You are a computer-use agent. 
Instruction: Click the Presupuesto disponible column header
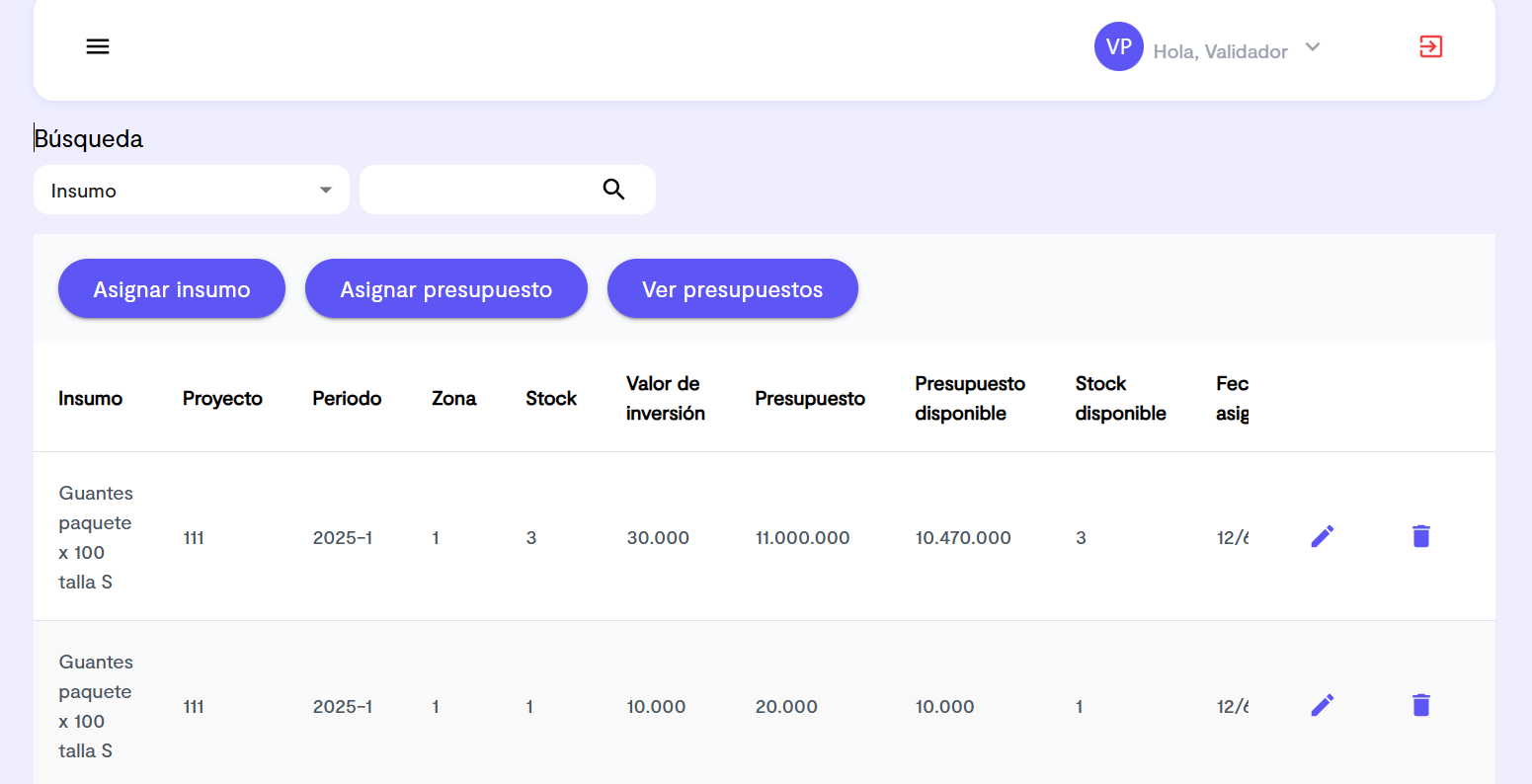[x=969, y=398]
